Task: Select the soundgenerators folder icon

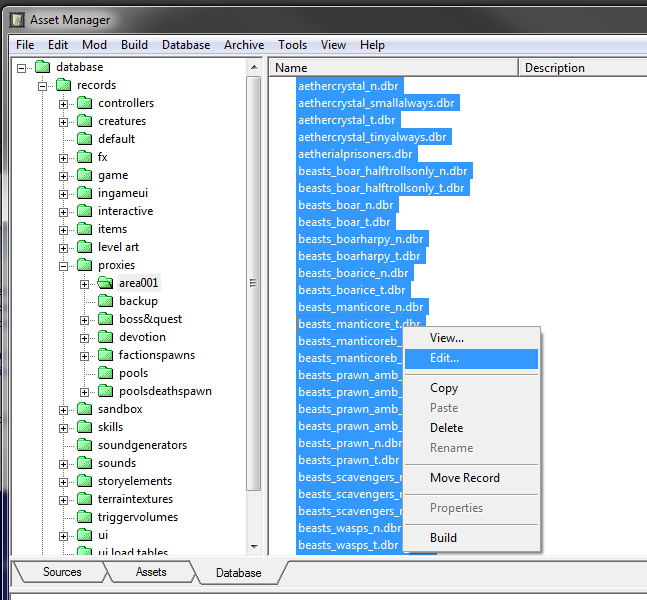Action: click(84, 445)
